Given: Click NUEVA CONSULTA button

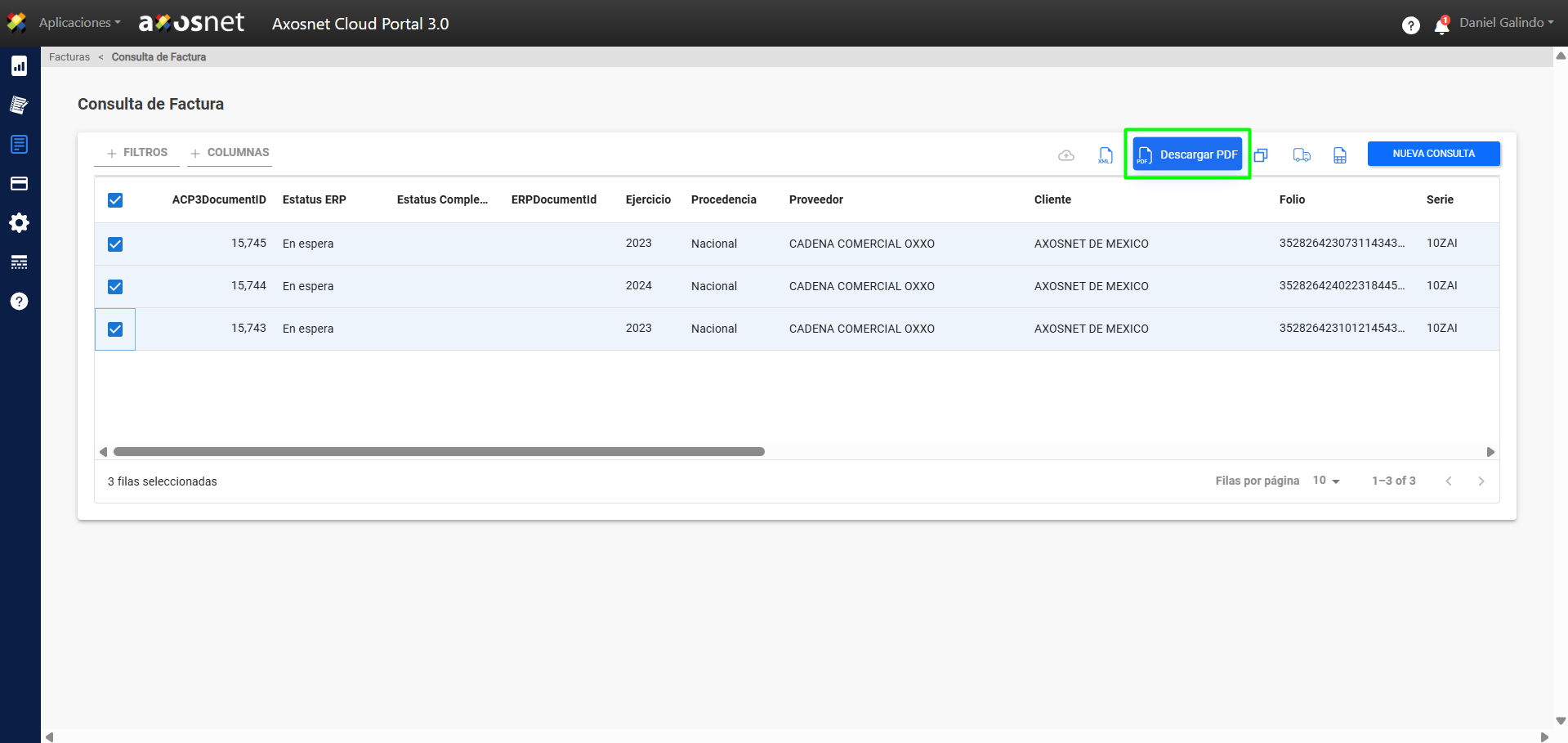Looking at the screenshot, I should [x=1434, y=154].
